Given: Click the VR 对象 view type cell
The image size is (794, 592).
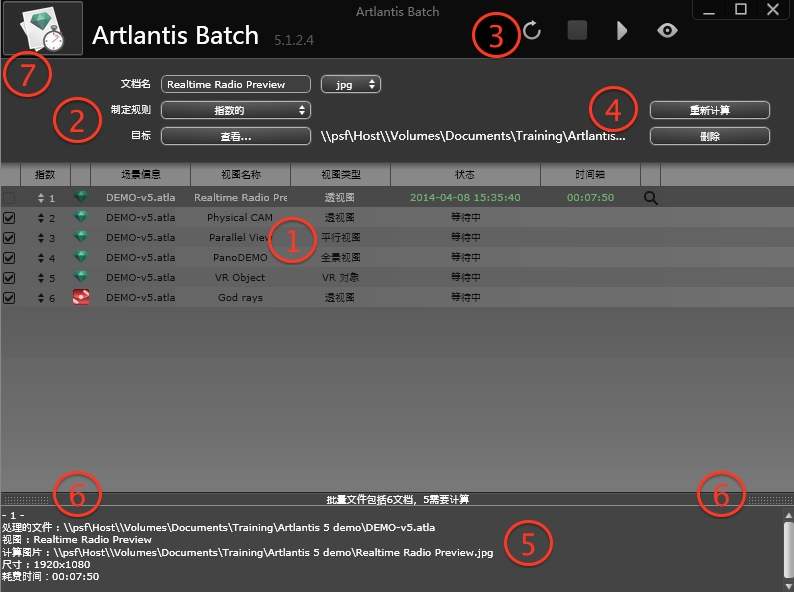Looking at the screenshot, I should pos(340,278).
